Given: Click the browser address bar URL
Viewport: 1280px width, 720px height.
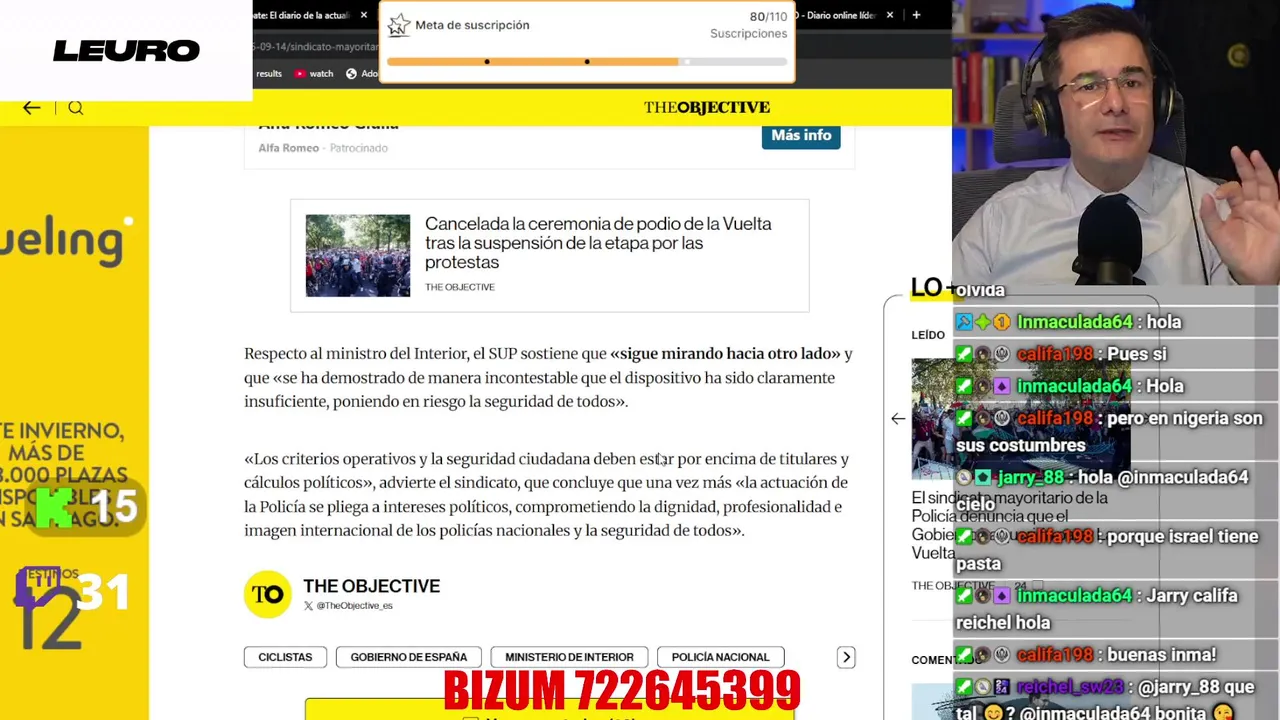Looking at the screenshot, I should click(x=315, y=46).
